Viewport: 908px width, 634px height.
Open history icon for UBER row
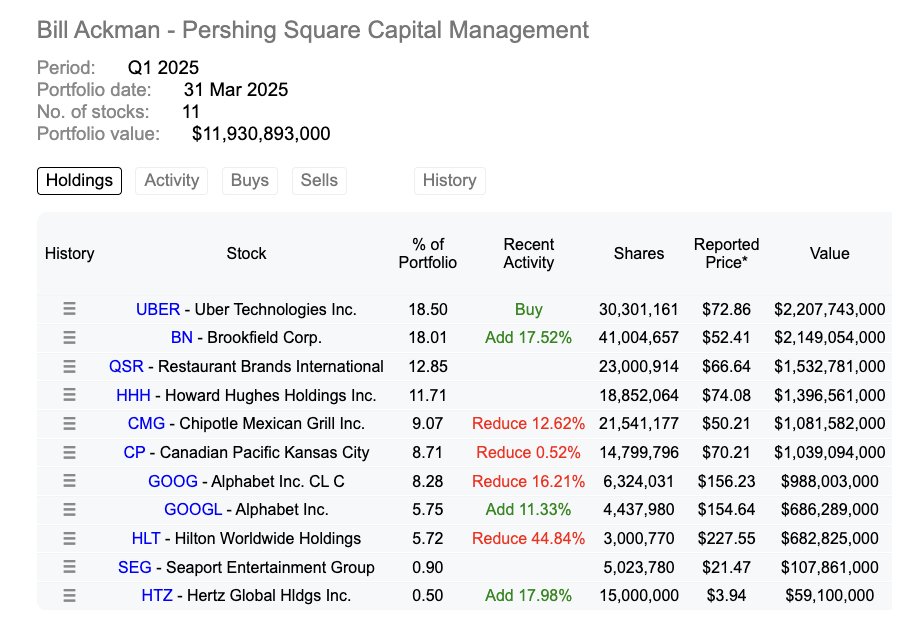click(69, 309)
